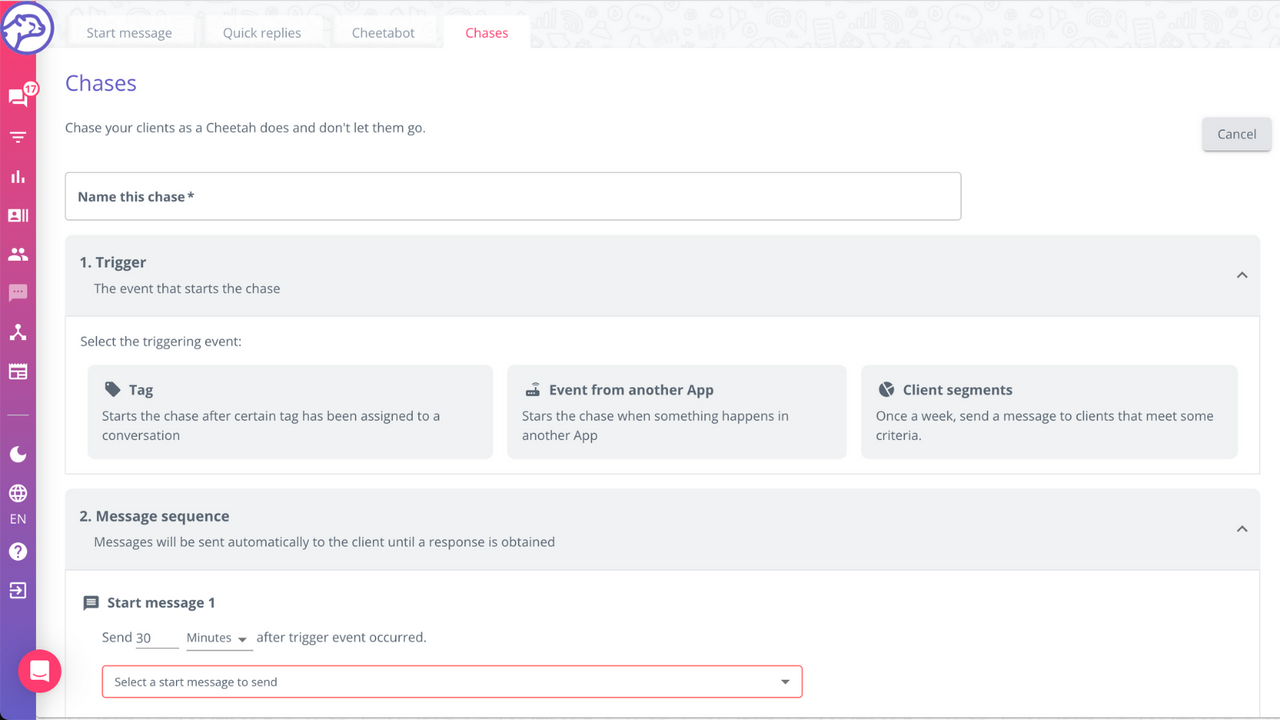The height and width of the screenshot is (720, 1280).
Task: Open conversations with 17 unread notifications
Action: (18, 97)
